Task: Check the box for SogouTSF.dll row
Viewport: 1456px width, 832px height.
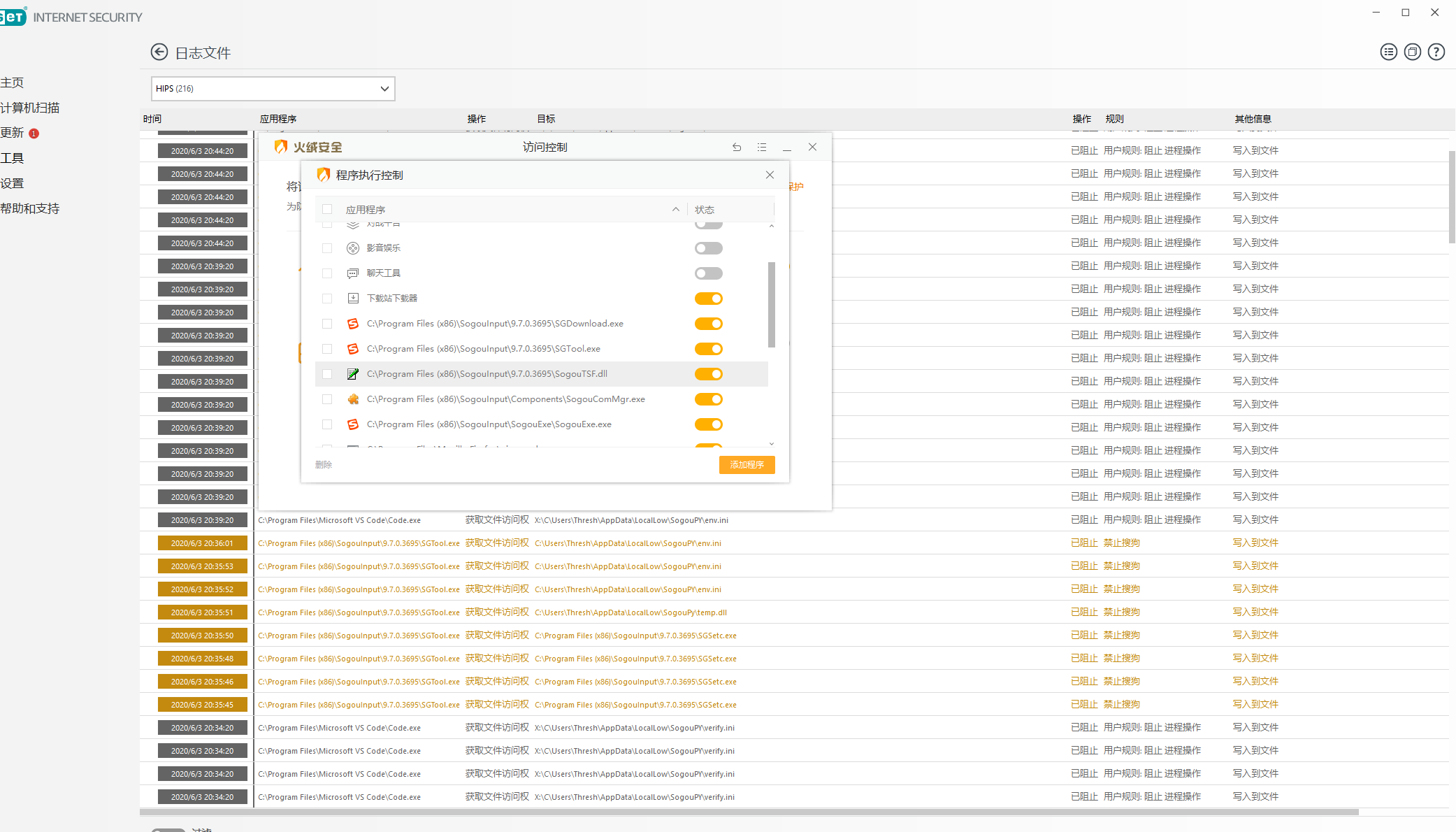Action: coord(327,374)
